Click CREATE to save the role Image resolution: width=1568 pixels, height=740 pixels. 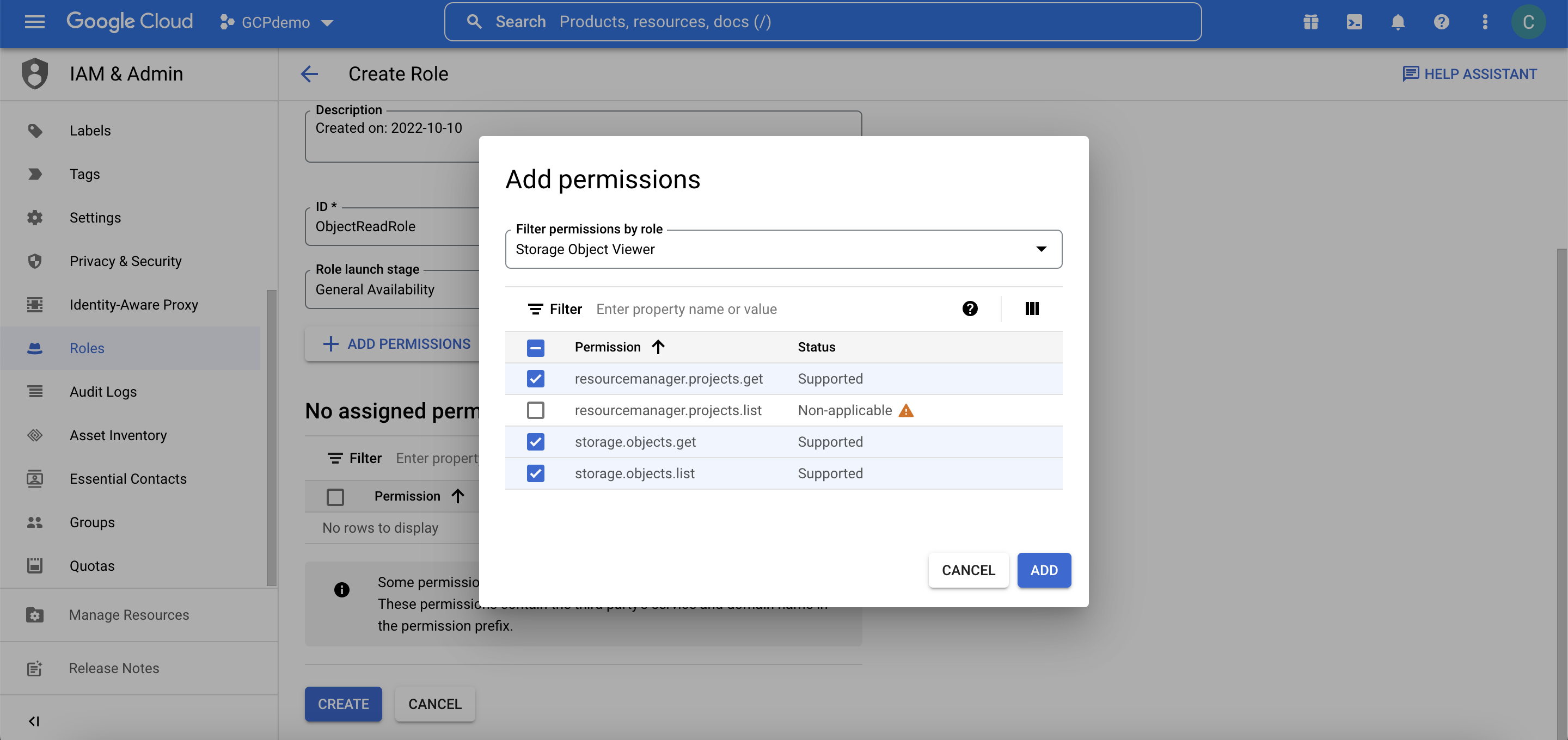pos(342,704)
